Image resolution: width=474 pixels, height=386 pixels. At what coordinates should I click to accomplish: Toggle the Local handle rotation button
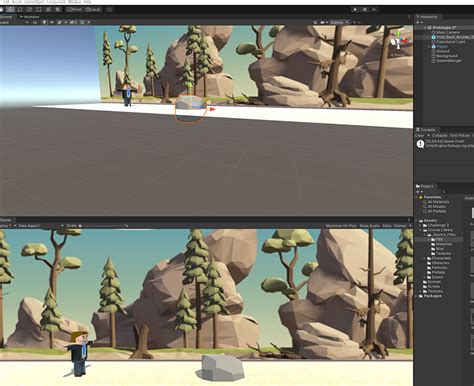(x=93, y=9)
